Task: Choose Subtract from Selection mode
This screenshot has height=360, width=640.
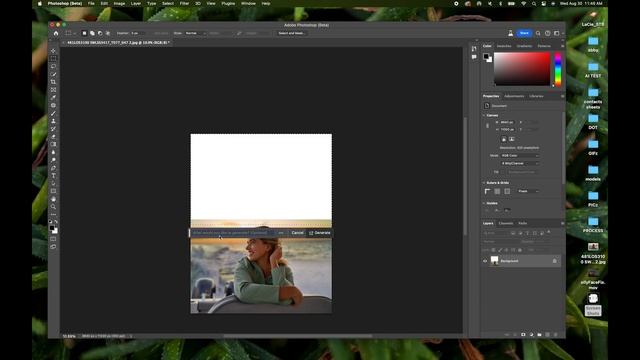Action: [100, 33]
